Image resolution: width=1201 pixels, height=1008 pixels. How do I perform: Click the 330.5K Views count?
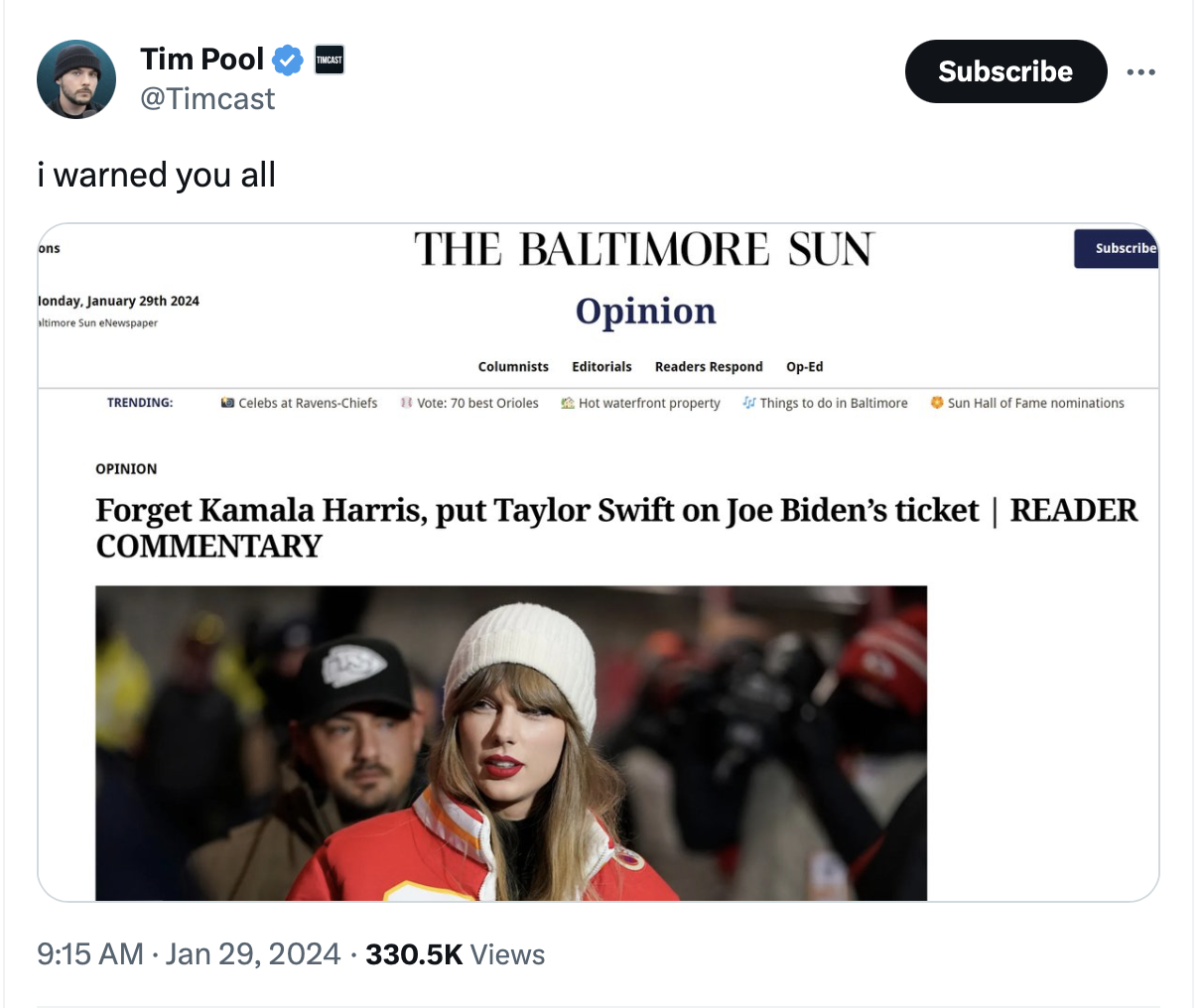tap(456, 954)
